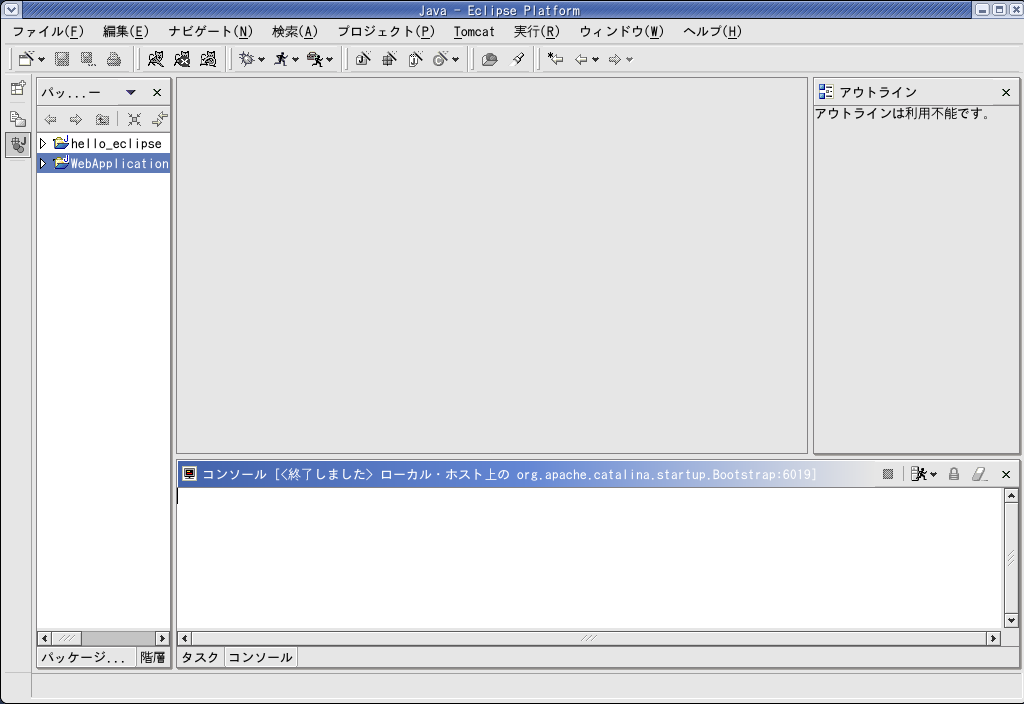Create a new Java project icon
1024x704 pixels.
click(x=363, y=59)
